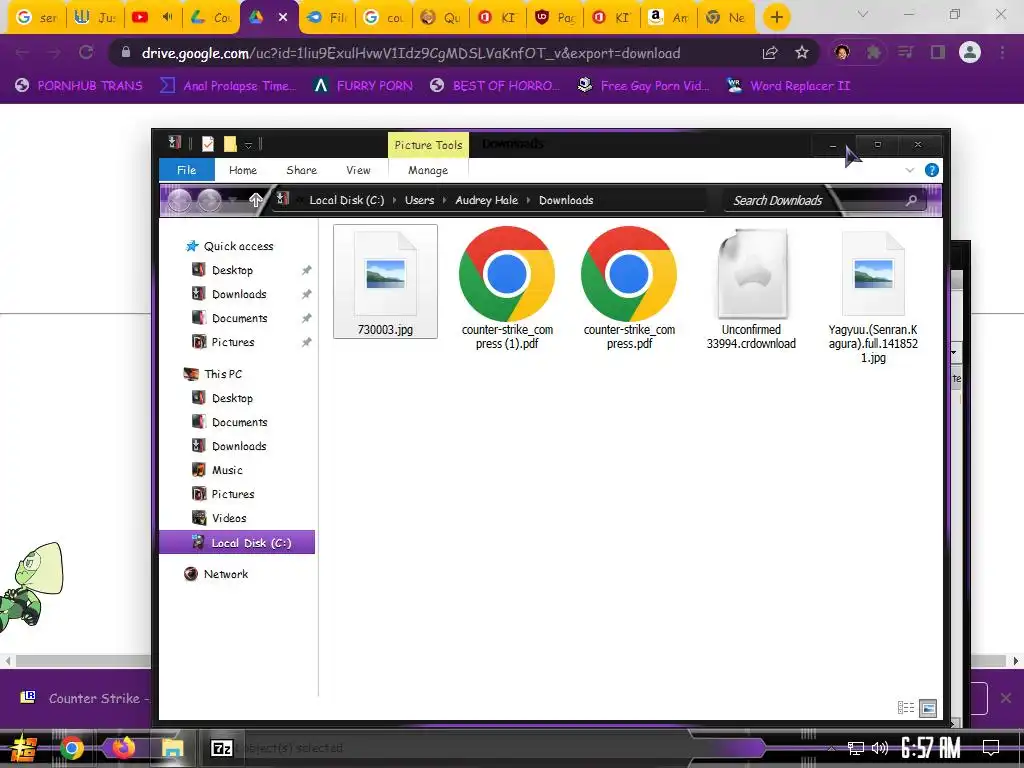This screenshot has width=1024, height=768.
Task: Open the Quick Access Toolbar customize dropdown
Action: tap(248, 145)
